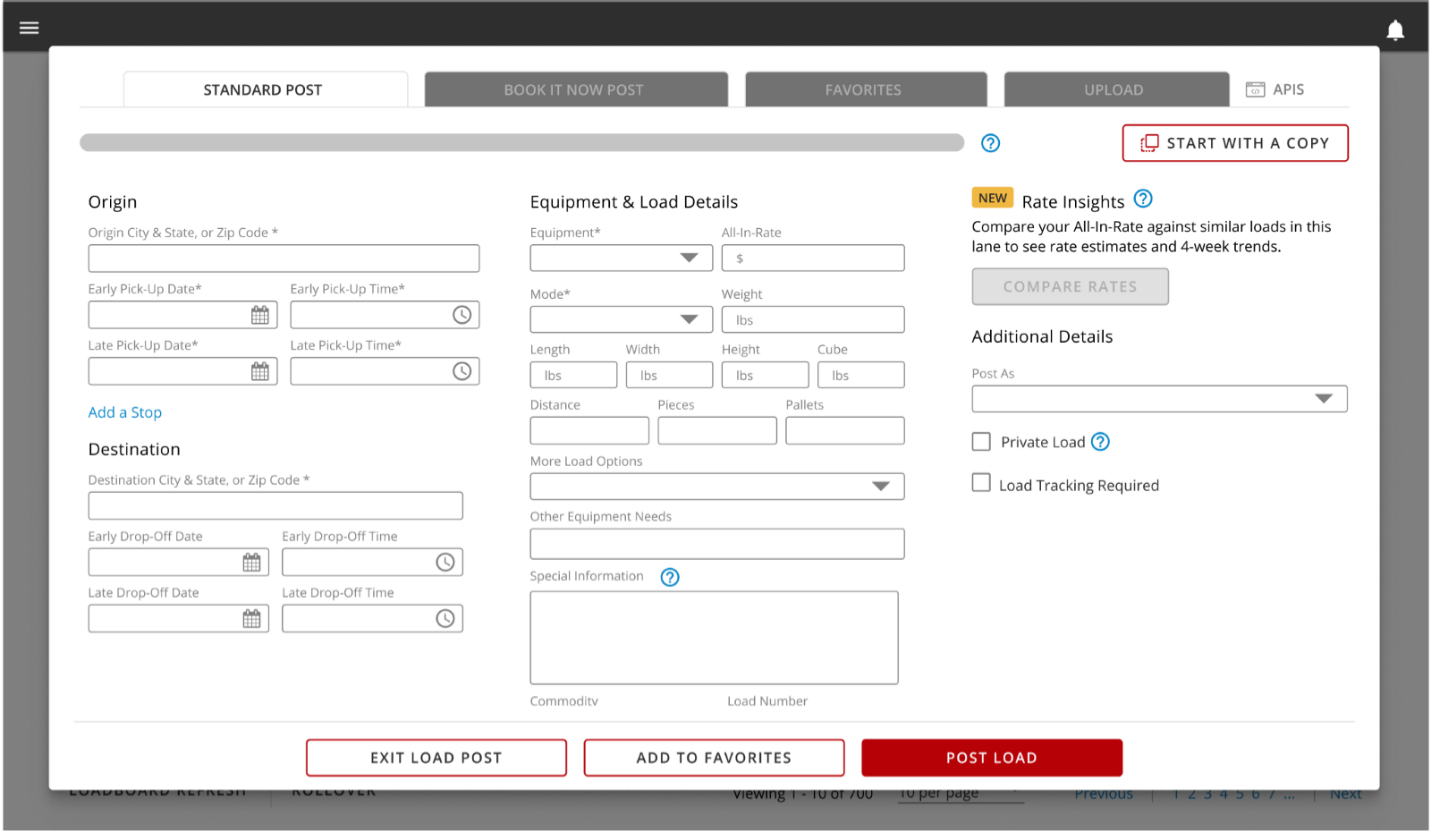
Task: Open Early Pick-Up Time clock icon
Action: pos(461,315)
